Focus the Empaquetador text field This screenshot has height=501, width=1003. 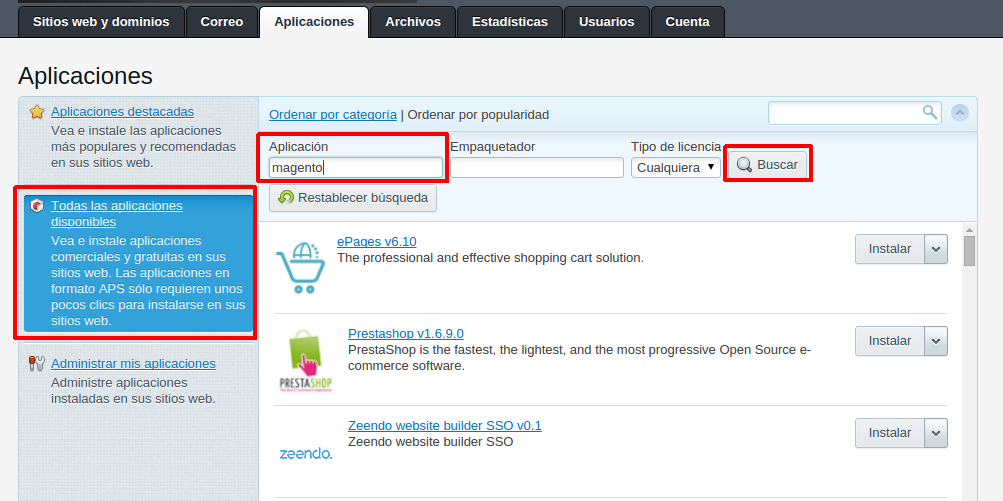click(537, 167)
